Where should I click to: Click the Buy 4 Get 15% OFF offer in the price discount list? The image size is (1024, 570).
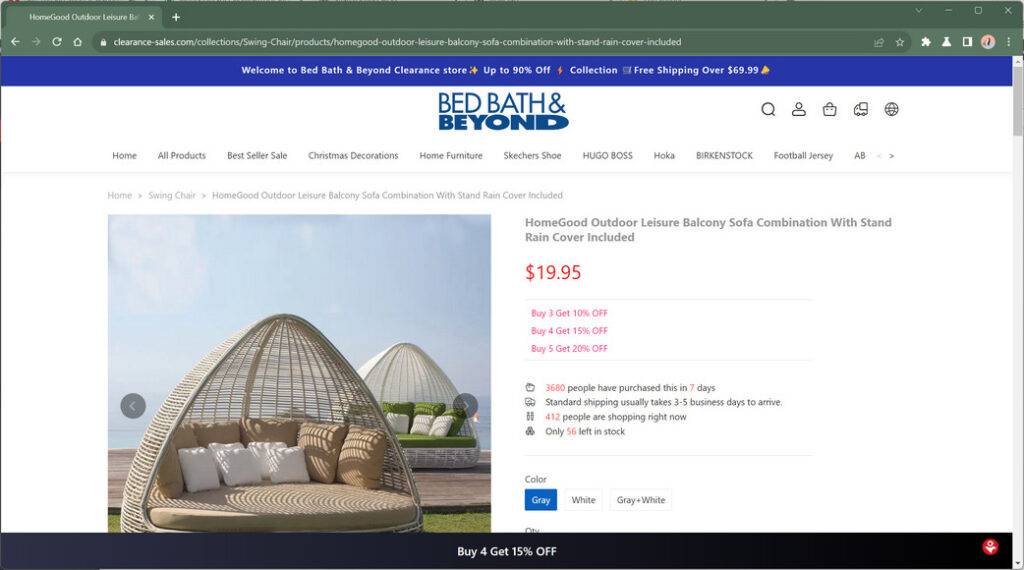tap(569, 331)
